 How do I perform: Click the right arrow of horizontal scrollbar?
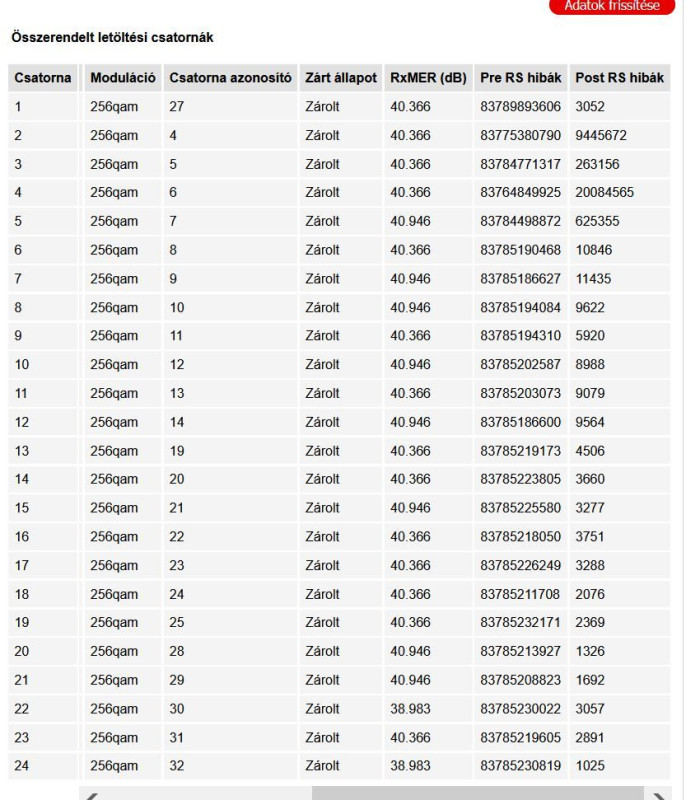(x=658, y=795)
